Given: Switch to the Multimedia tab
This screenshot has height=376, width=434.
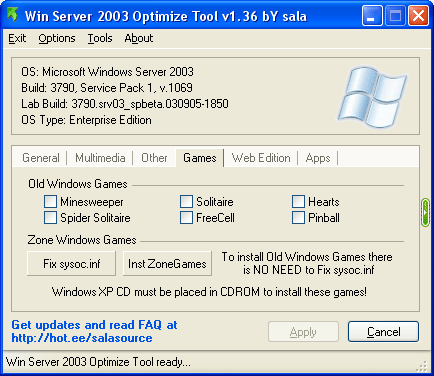Looking at the screenshot, I should [100, 158].
